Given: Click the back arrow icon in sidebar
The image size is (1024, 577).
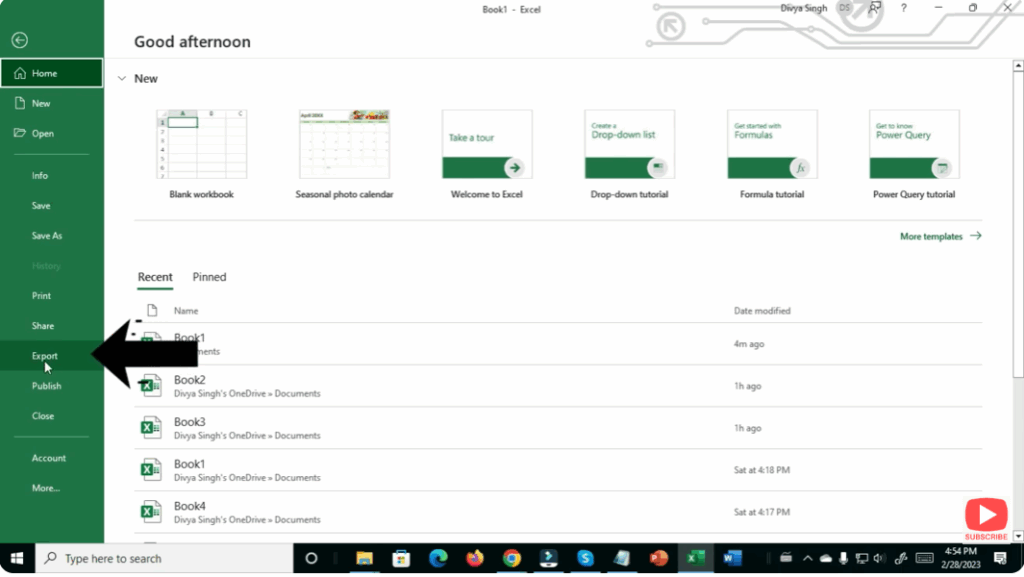Looking at the screenshot, I should [x=19, y=40].
